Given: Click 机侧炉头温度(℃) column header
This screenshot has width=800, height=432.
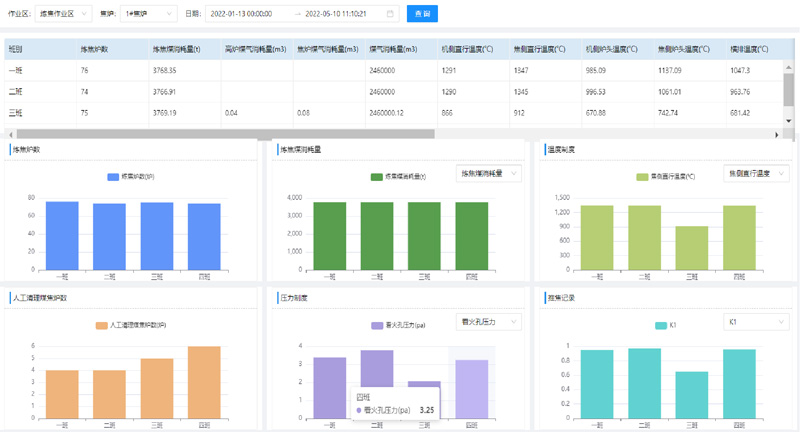Looking at the screenshot, I should pos(618,49).
